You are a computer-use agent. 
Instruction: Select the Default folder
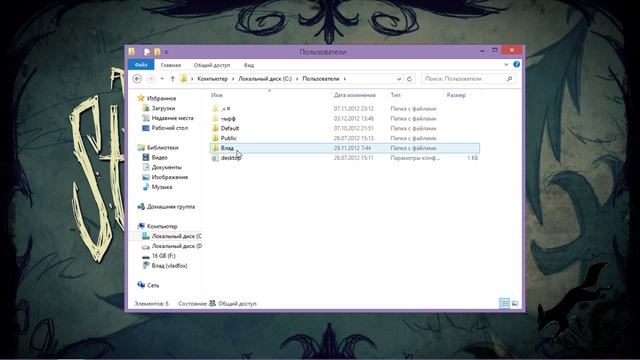345,128
